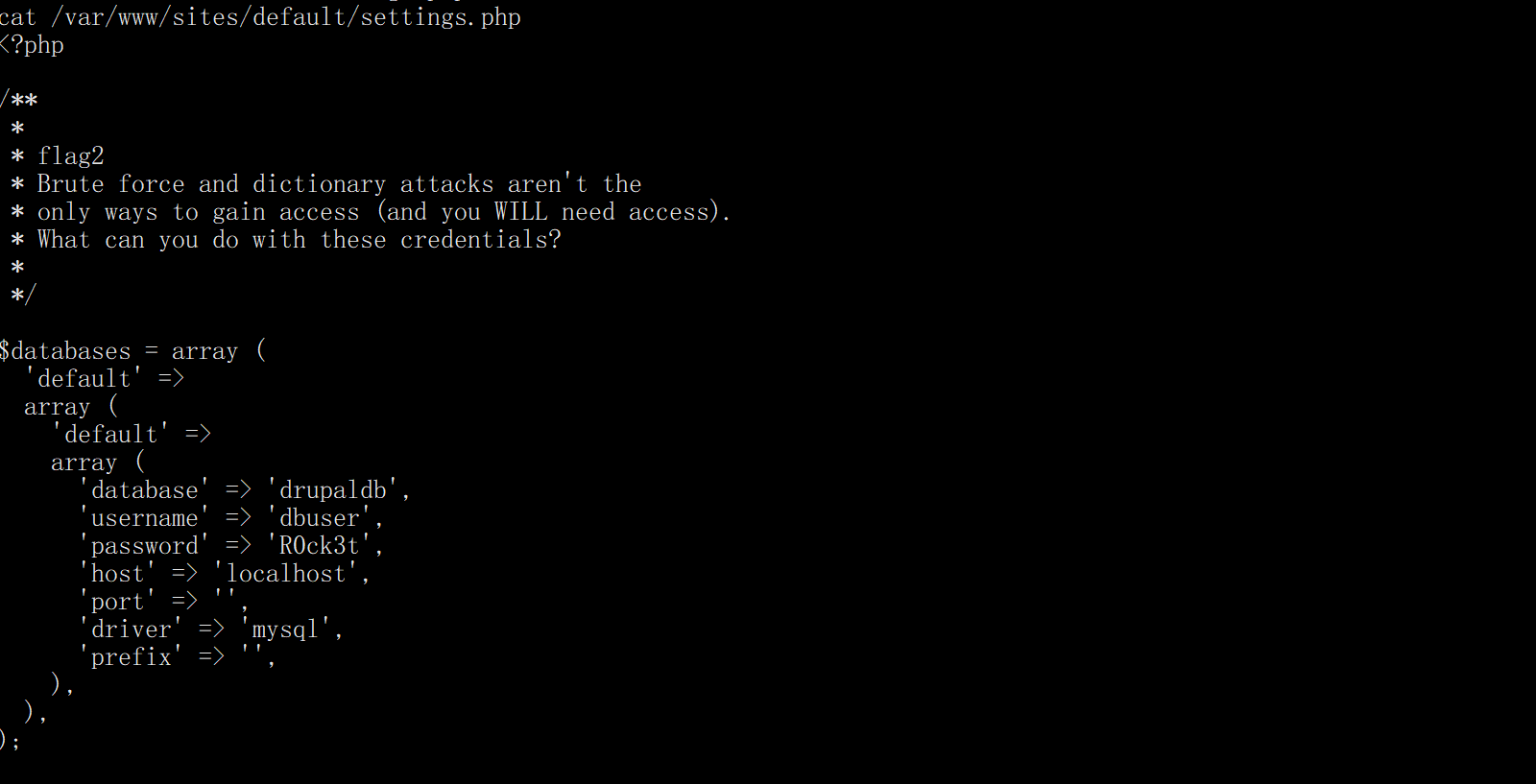Click the 'port' key text
1536x784 pixels.
click(x=117, y=602)
